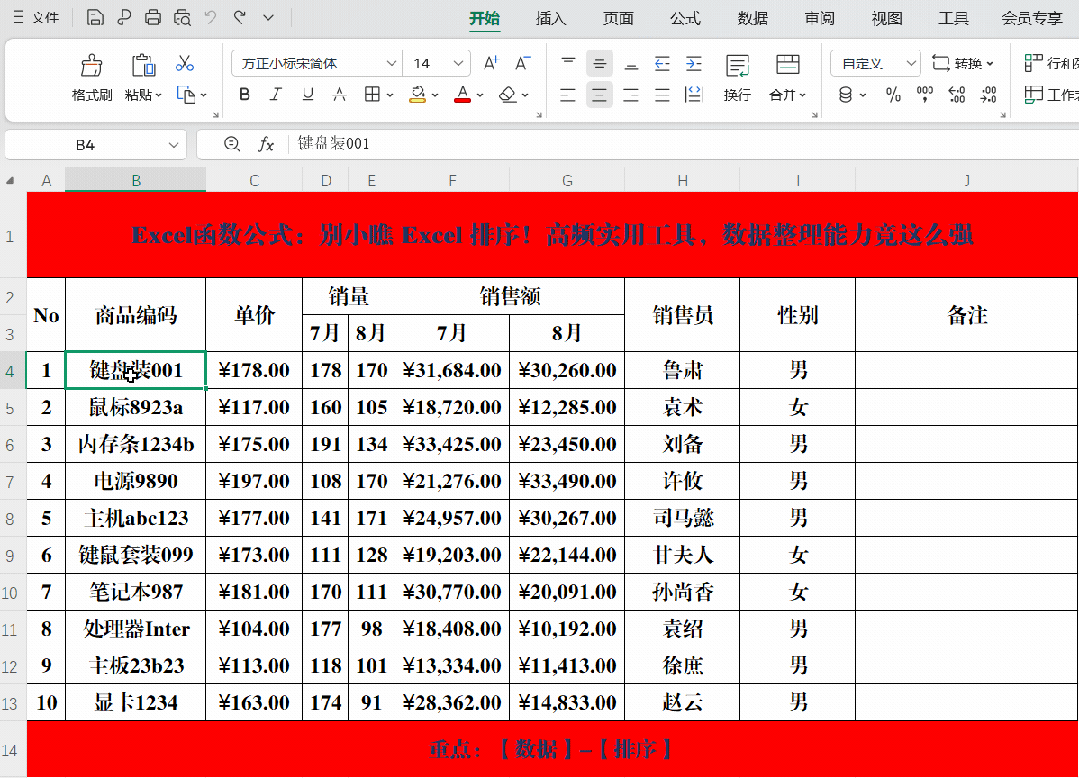Viewport: 1079px width, 778px height.
Task: Open Print Preview from the quick access bar
Action: point(182,17)
